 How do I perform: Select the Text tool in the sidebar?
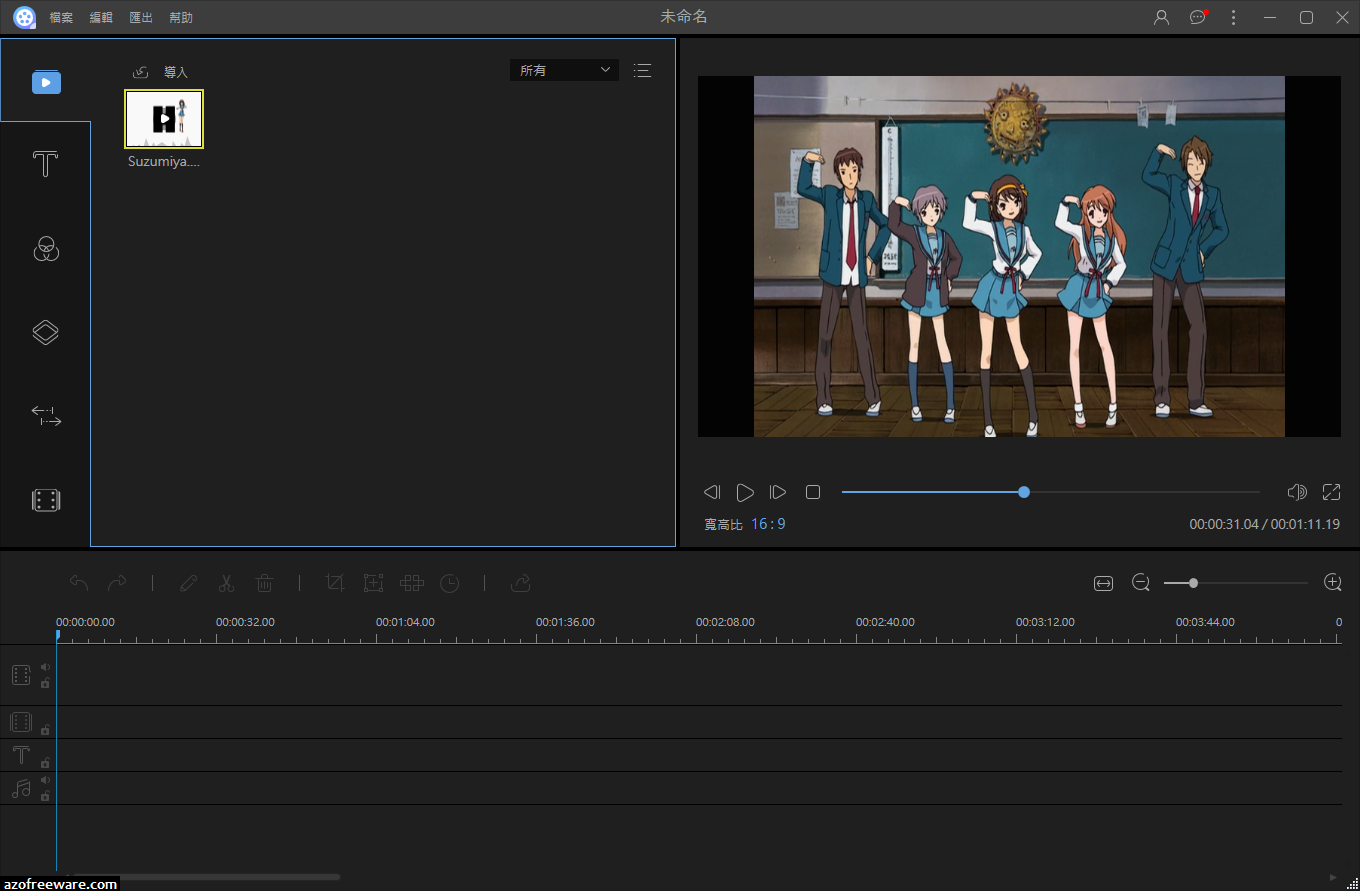tap(45, 163)
